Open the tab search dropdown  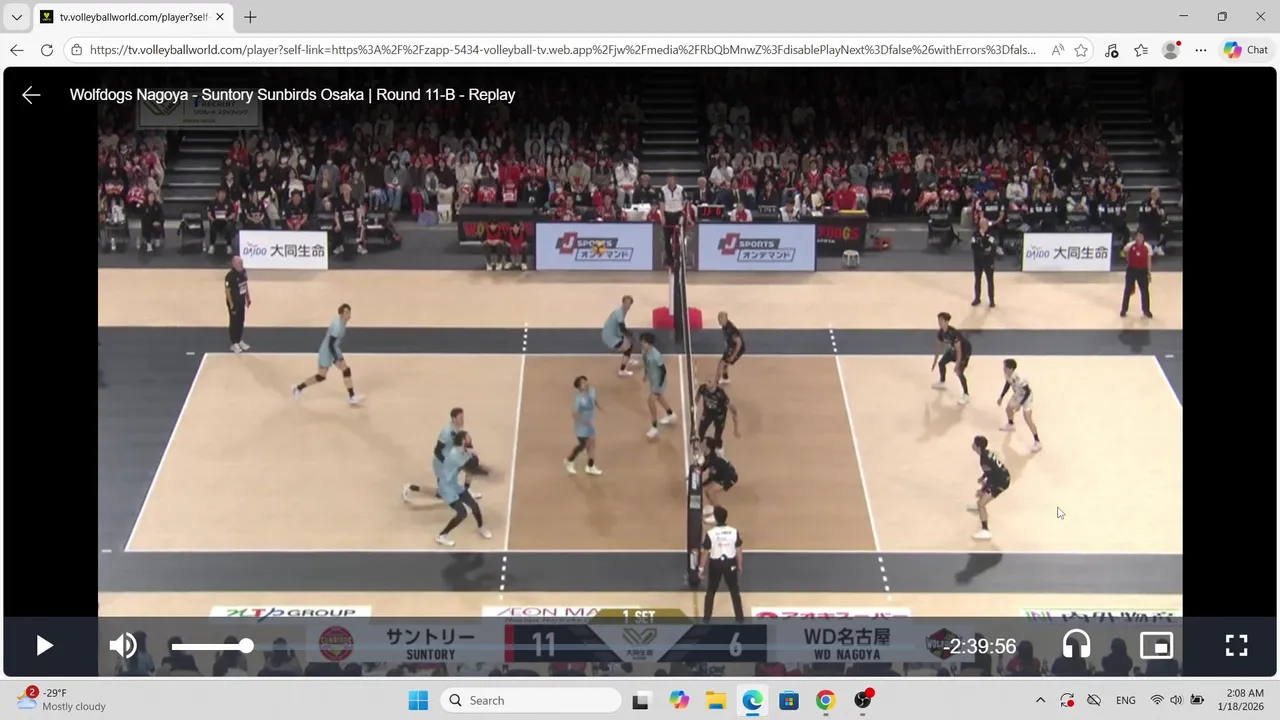(16, 17)
